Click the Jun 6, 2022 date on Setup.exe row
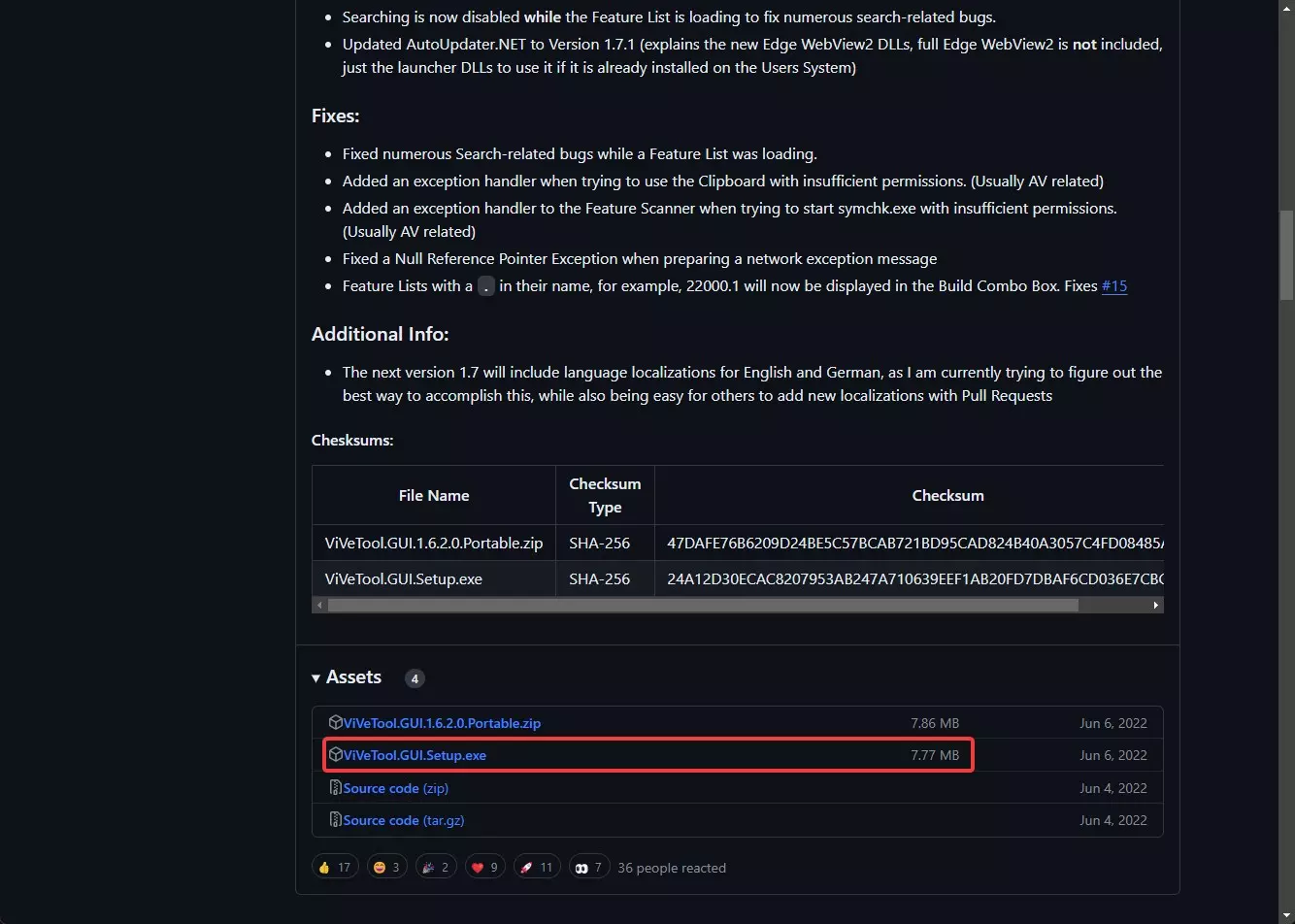This screenshot has width=1295, height=924. 1113,755
